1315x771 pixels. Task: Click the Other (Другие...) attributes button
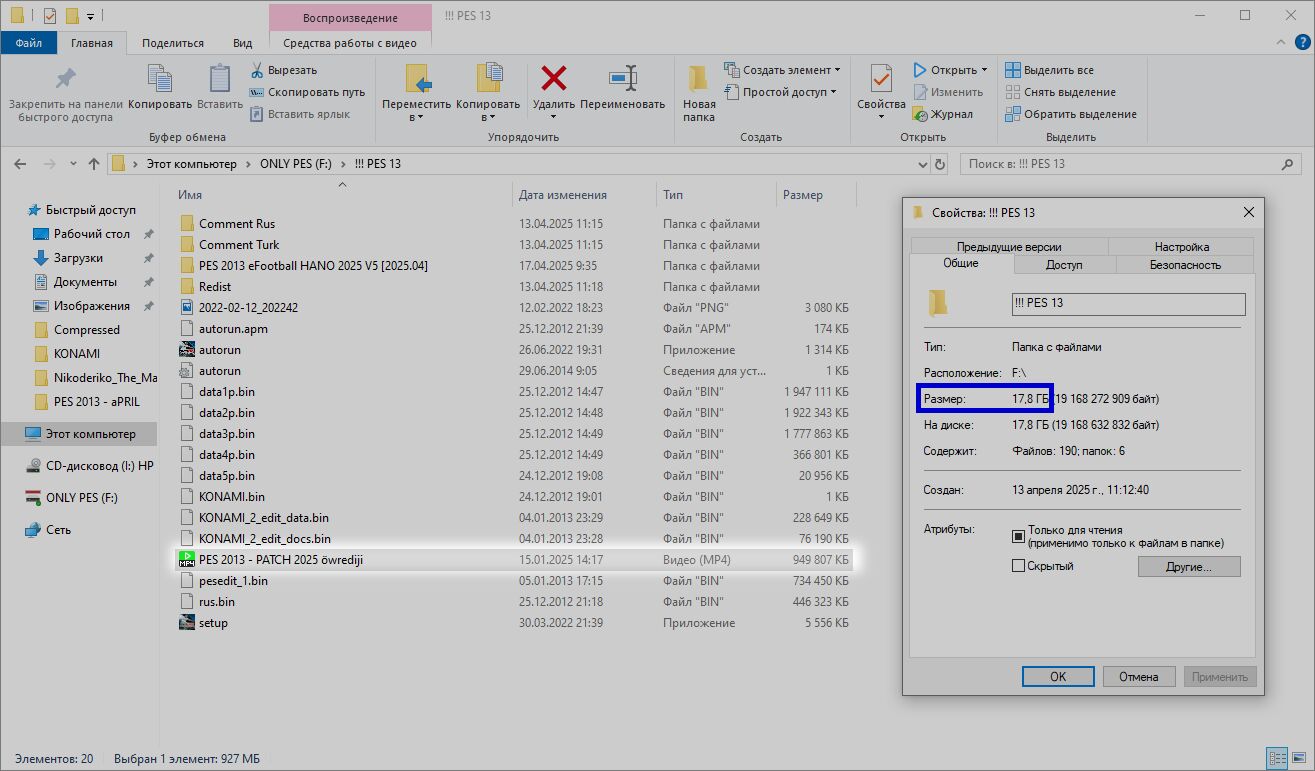(x=1189, y=566)
